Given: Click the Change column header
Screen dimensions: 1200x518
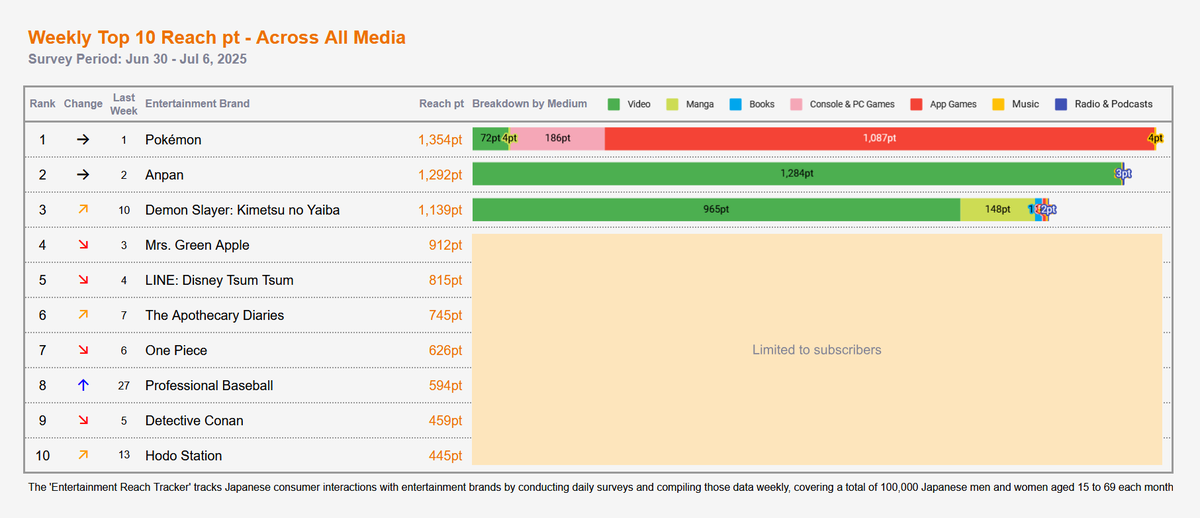Looking at the screenshot, I should 83,104.
